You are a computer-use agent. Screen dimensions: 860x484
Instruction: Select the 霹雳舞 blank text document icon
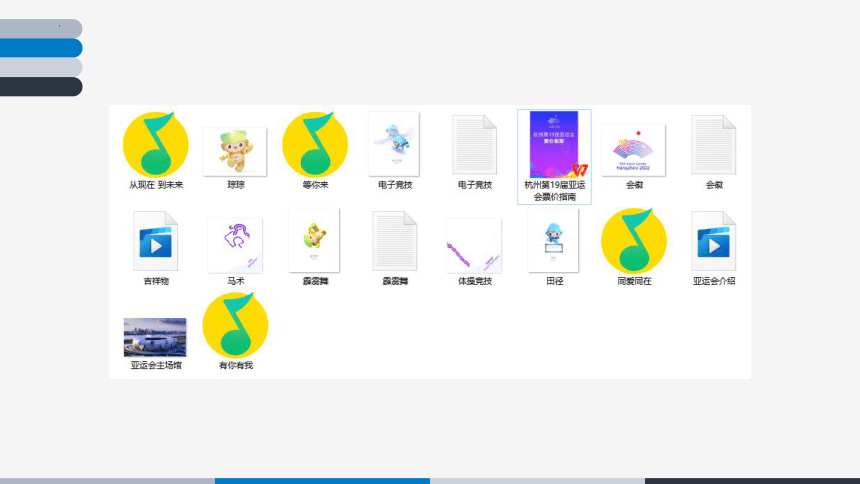pos(395,241)
